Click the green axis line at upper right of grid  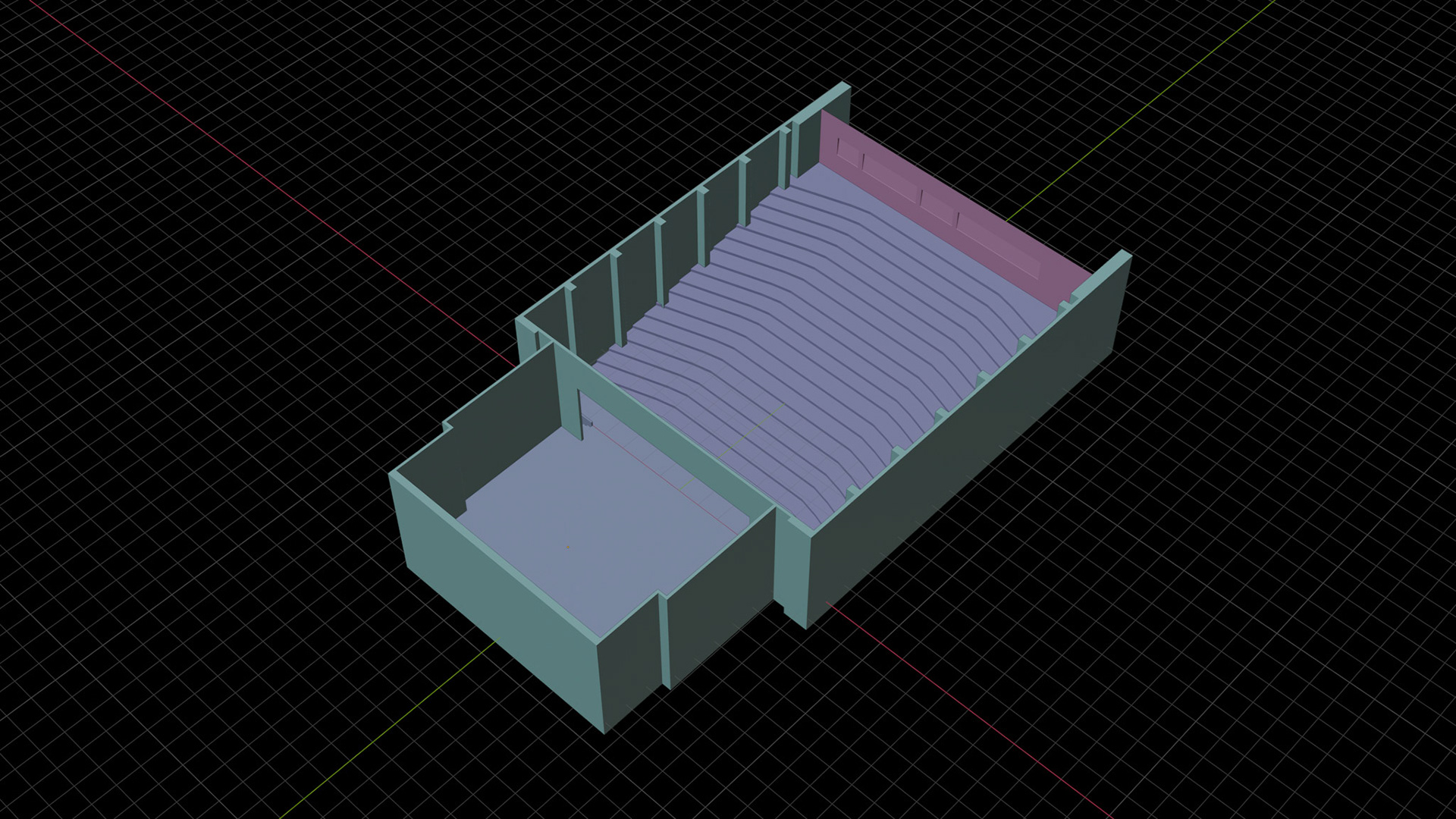[x=1137, y=114]
